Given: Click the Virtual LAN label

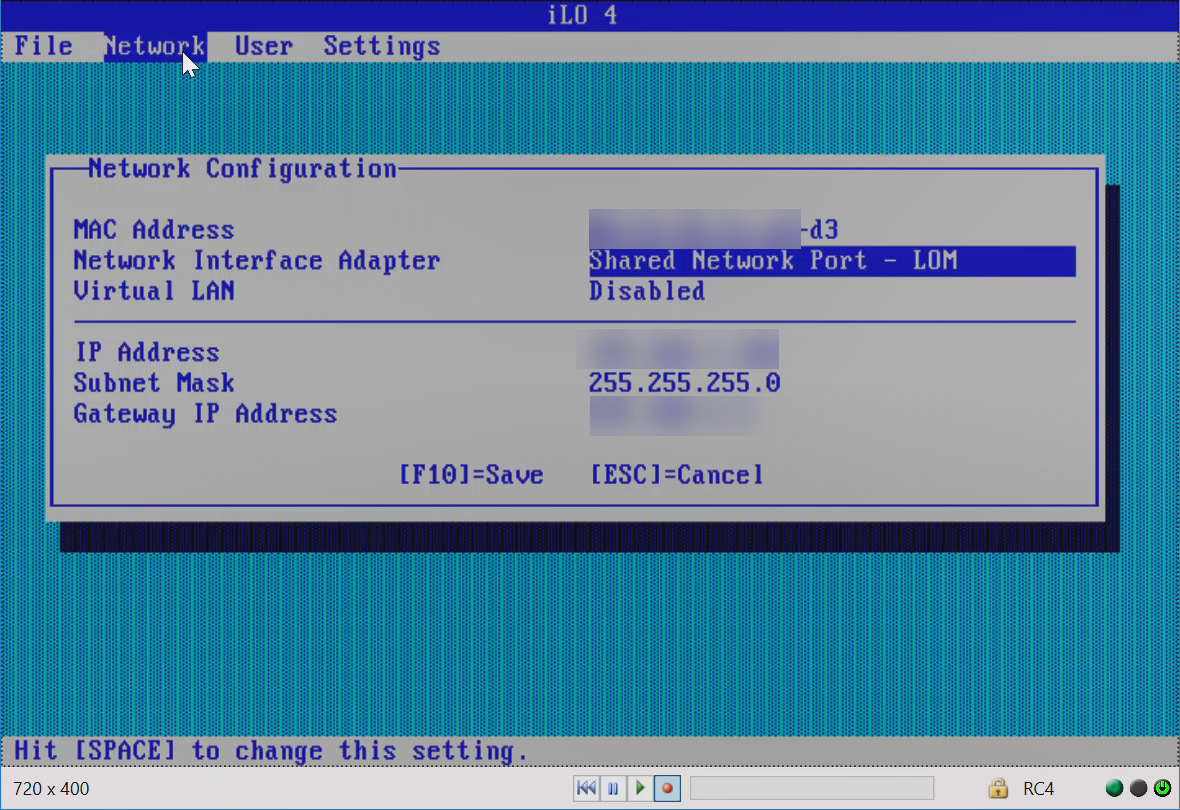Looking at the screenshot, I should tap(154, 291).
